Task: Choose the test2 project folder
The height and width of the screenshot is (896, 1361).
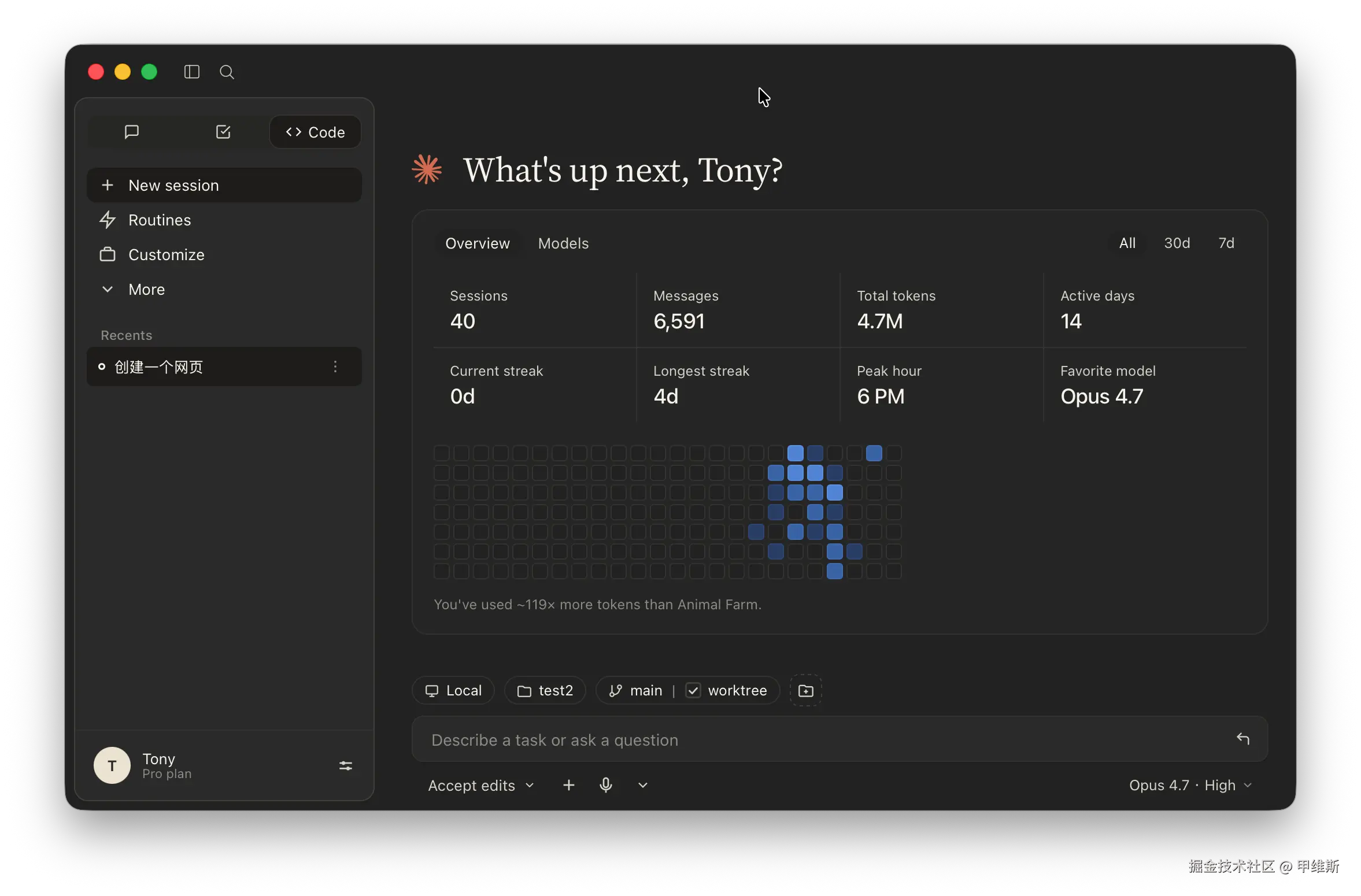Action: (x=545, y=690)
